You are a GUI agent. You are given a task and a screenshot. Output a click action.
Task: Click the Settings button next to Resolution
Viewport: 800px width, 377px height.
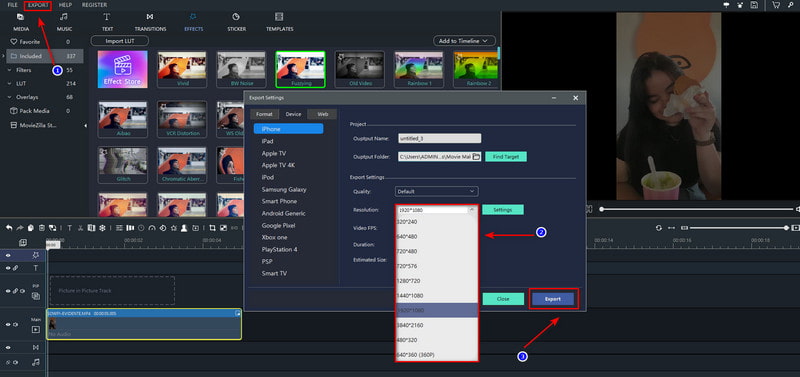click(503, 210)
